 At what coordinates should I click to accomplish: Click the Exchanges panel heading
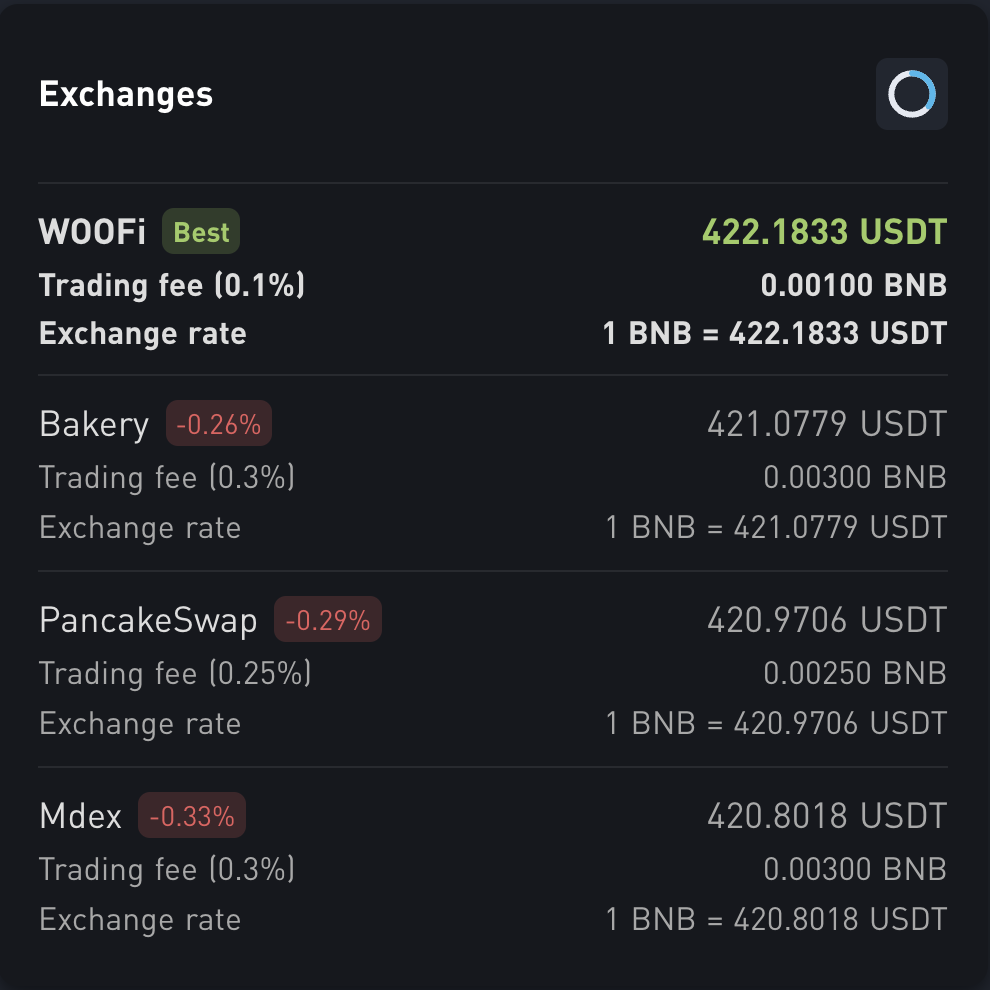click(126, 95)
